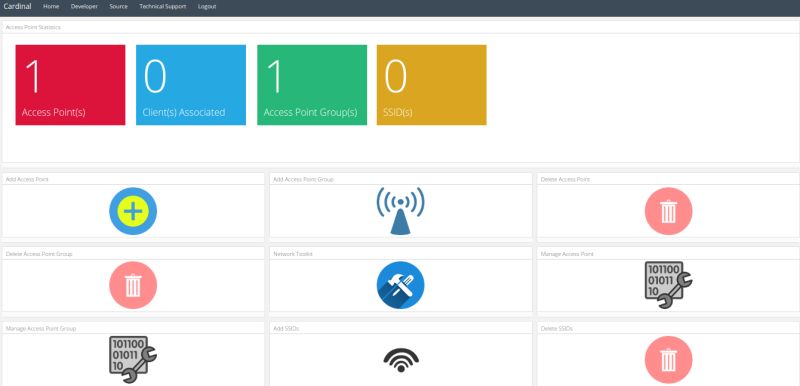Open the Network Toolkit hammer and wrench icon
Screen dimensions: 800x386
(x=401, y=285)
